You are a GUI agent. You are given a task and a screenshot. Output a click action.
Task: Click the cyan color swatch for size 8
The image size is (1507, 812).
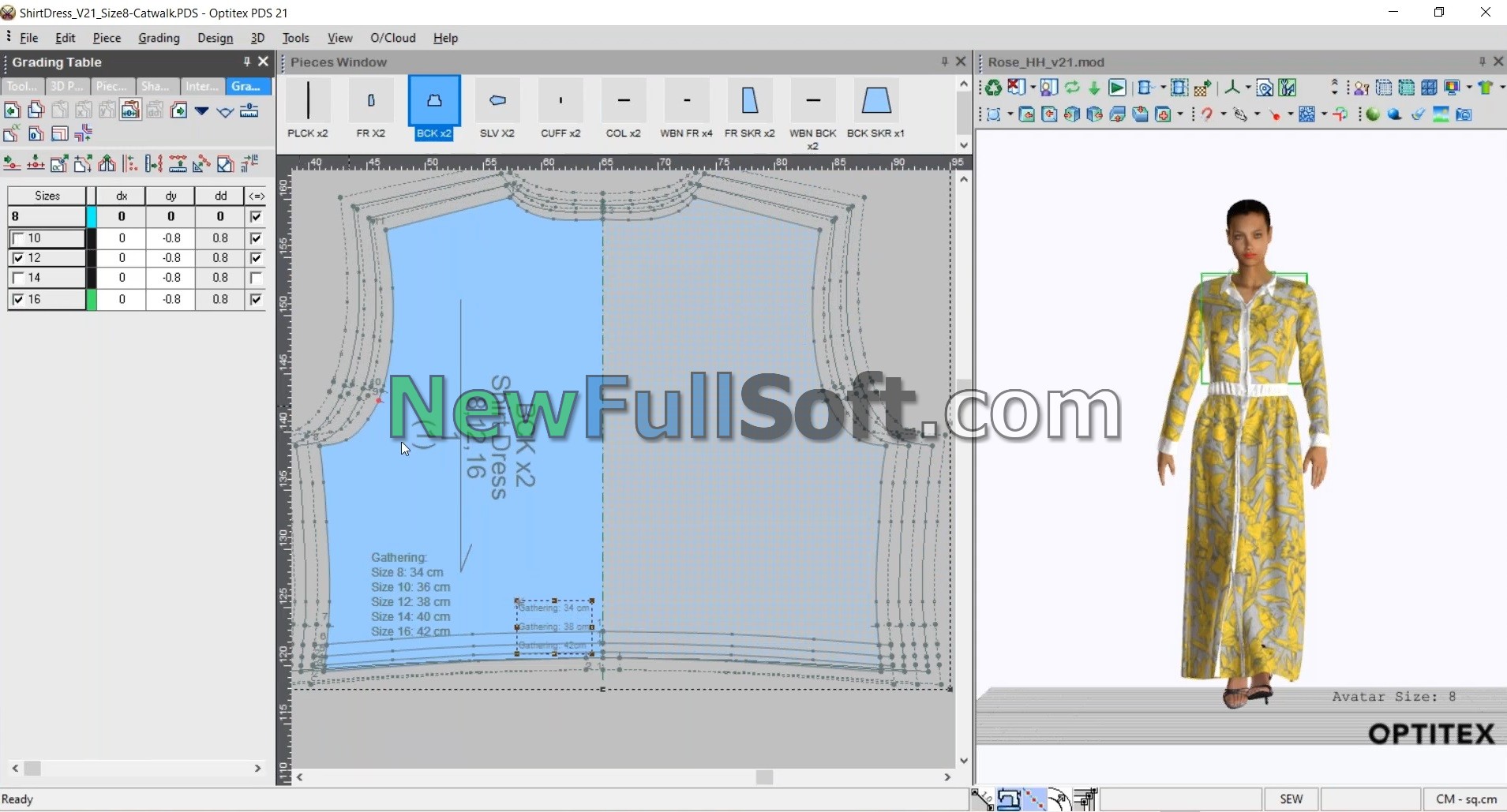[x=92, y=216]
